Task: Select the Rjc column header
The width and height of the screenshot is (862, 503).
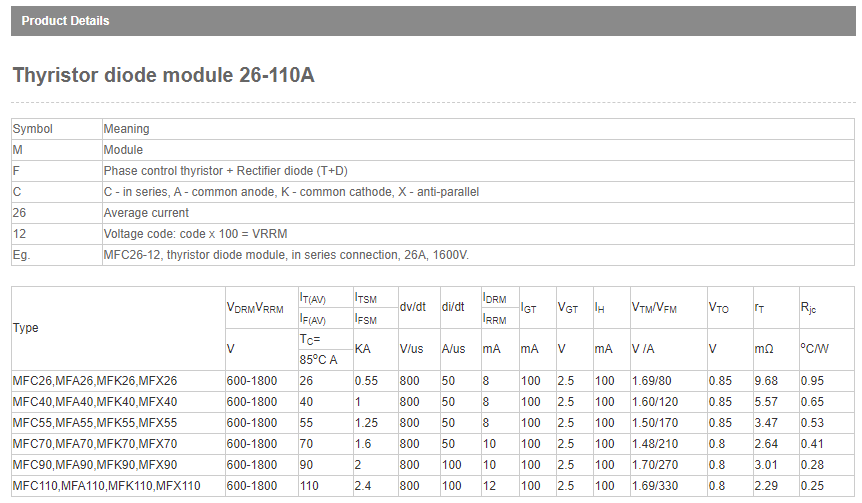Action: [808, 308]
